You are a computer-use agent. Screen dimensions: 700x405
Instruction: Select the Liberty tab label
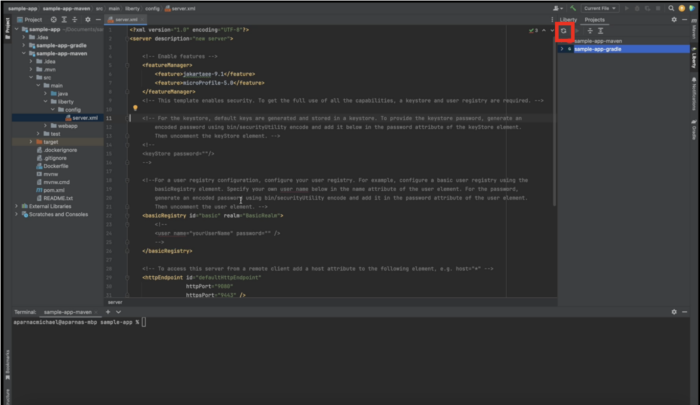point(568,20)
